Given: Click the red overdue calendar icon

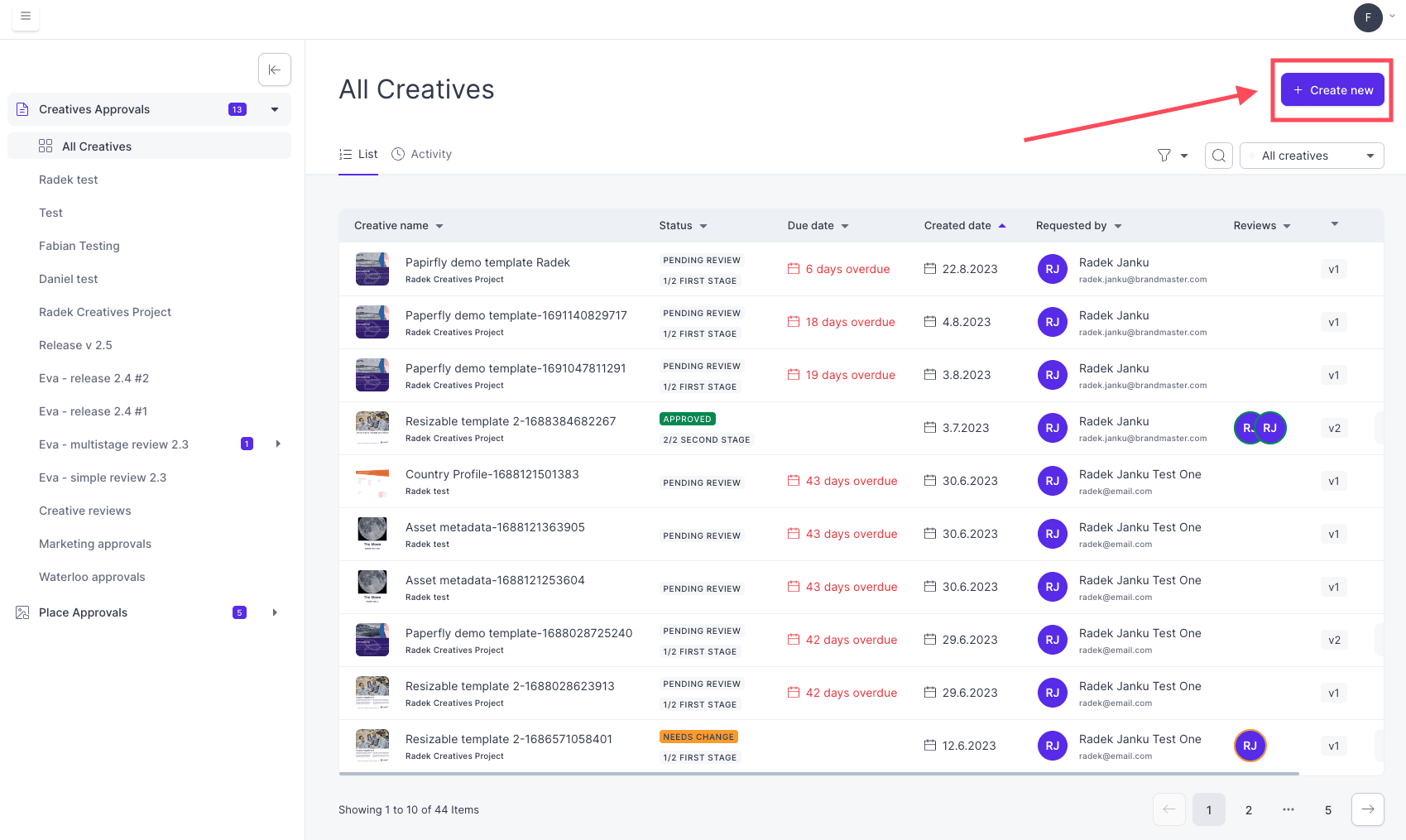Looking at the screenshot, I should pyautogui.click(x=793, y=269).
